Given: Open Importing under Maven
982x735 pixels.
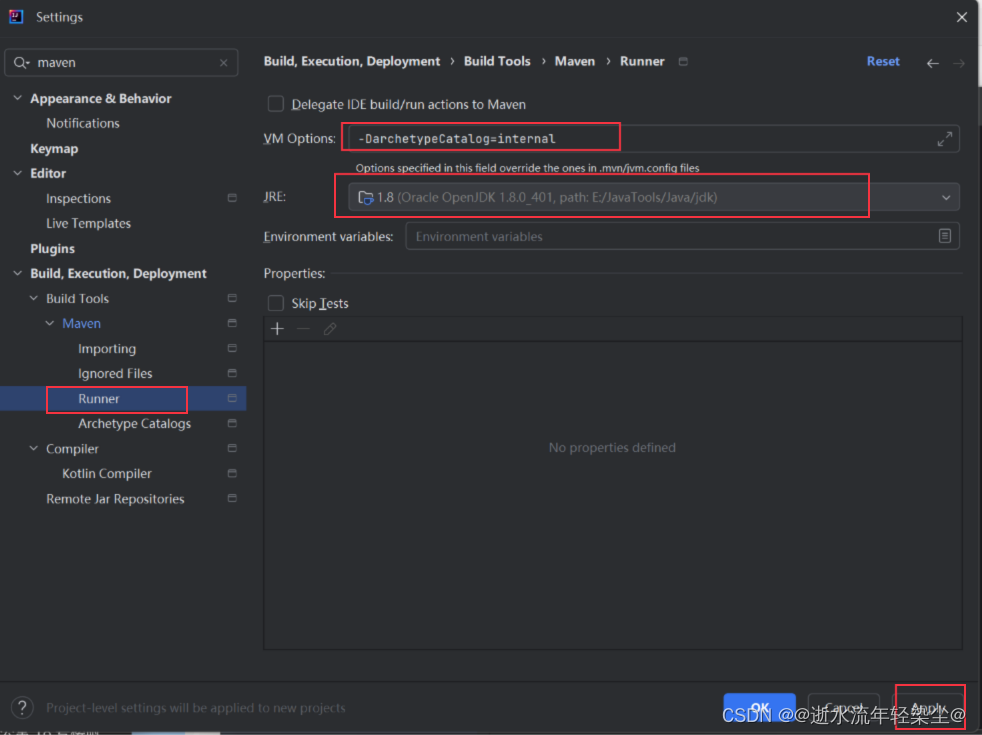Looking at the screenshot, I should [107, 349].
